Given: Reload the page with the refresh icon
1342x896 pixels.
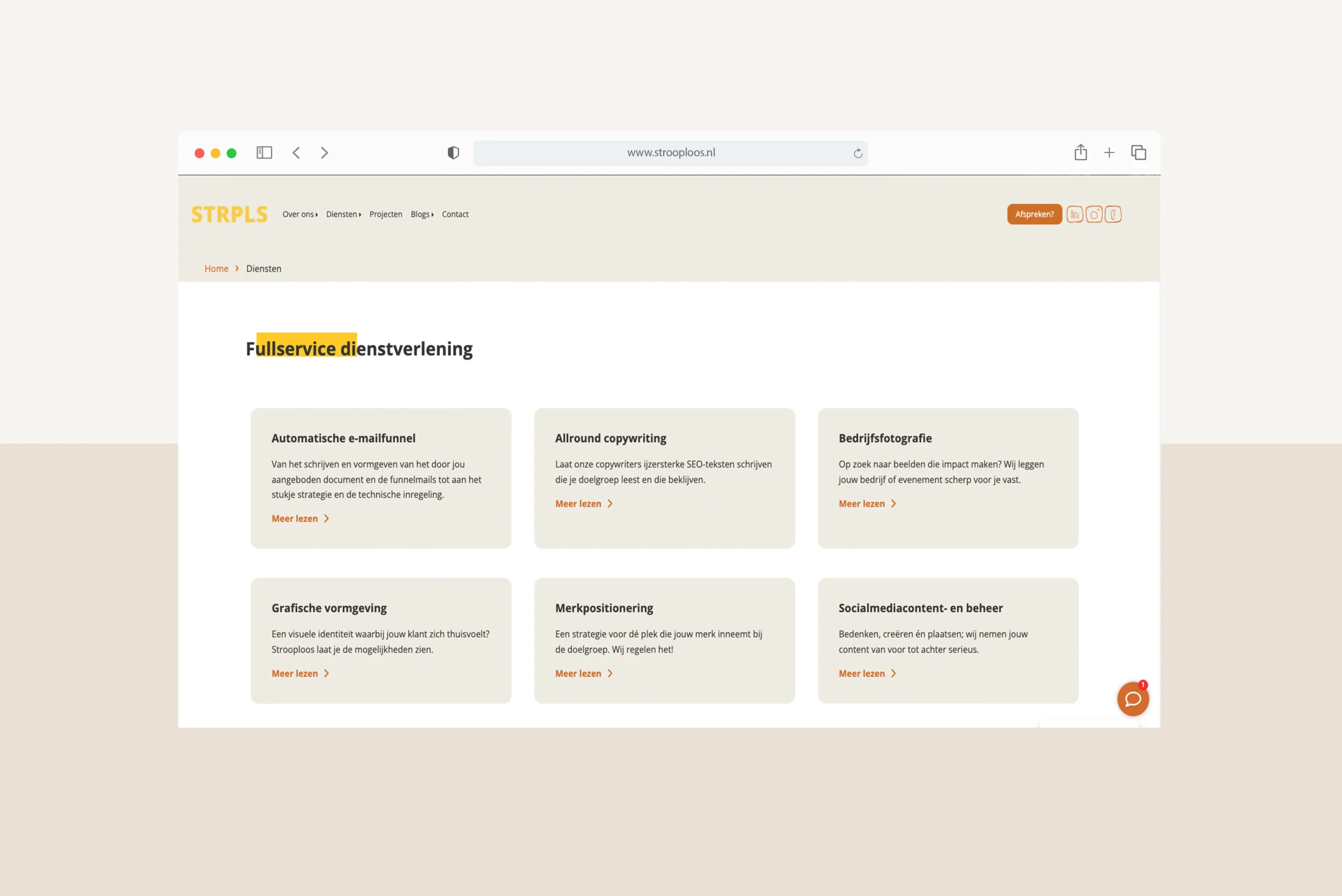Looking at the screenshot, I should tap(858, 153).
